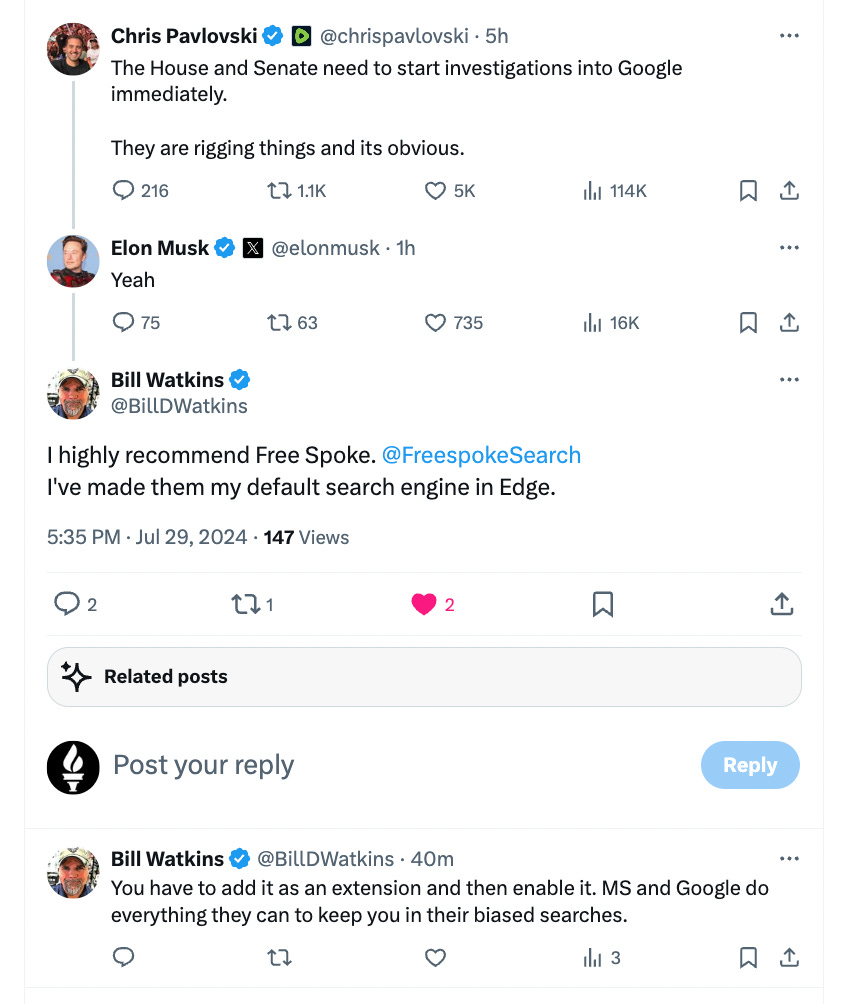Open Elon Musk's profile picture

(73, 260)
